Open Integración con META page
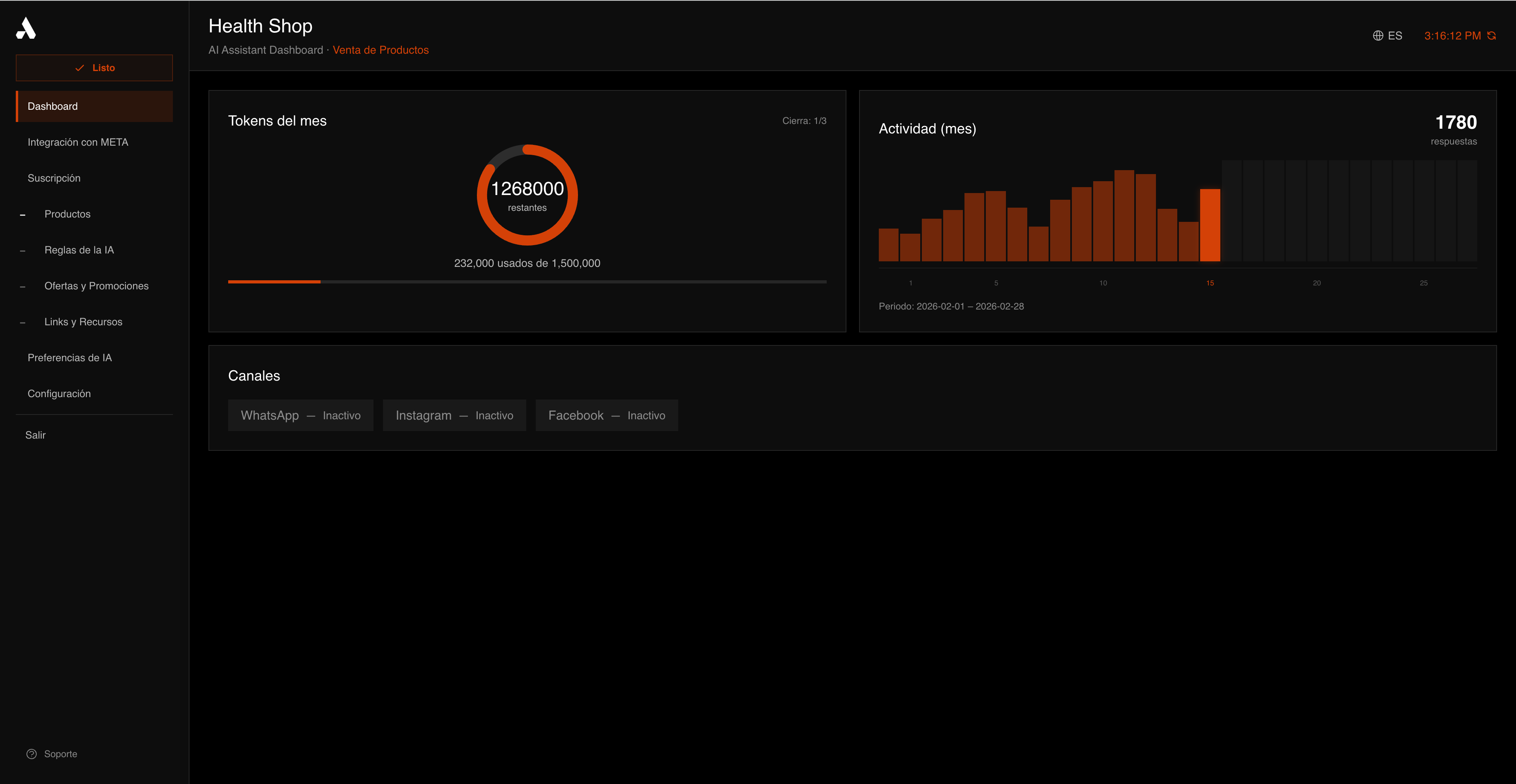 pos(78,142)
